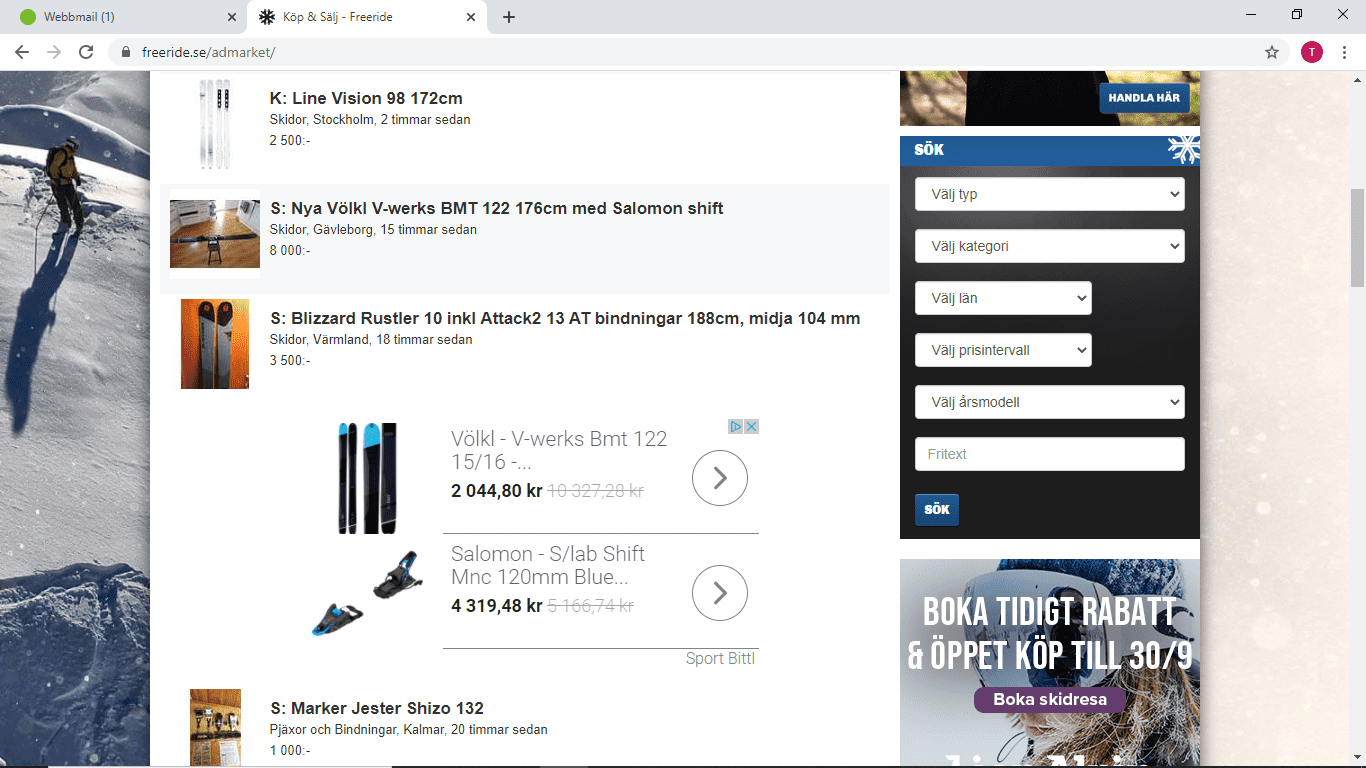
Task: Open the Välj kategori dropdown
Action: [1049, 246]
